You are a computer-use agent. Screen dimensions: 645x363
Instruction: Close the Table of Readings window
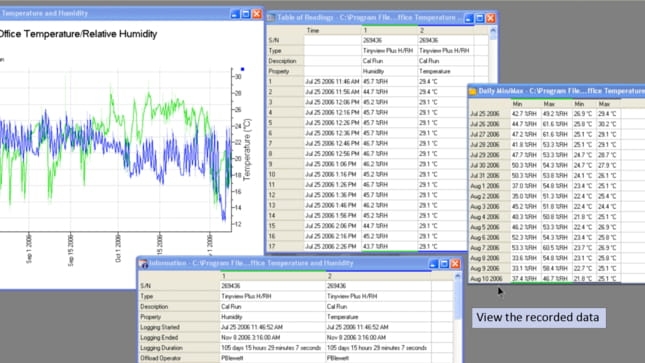pyautogui.click(x=491, y=18)
